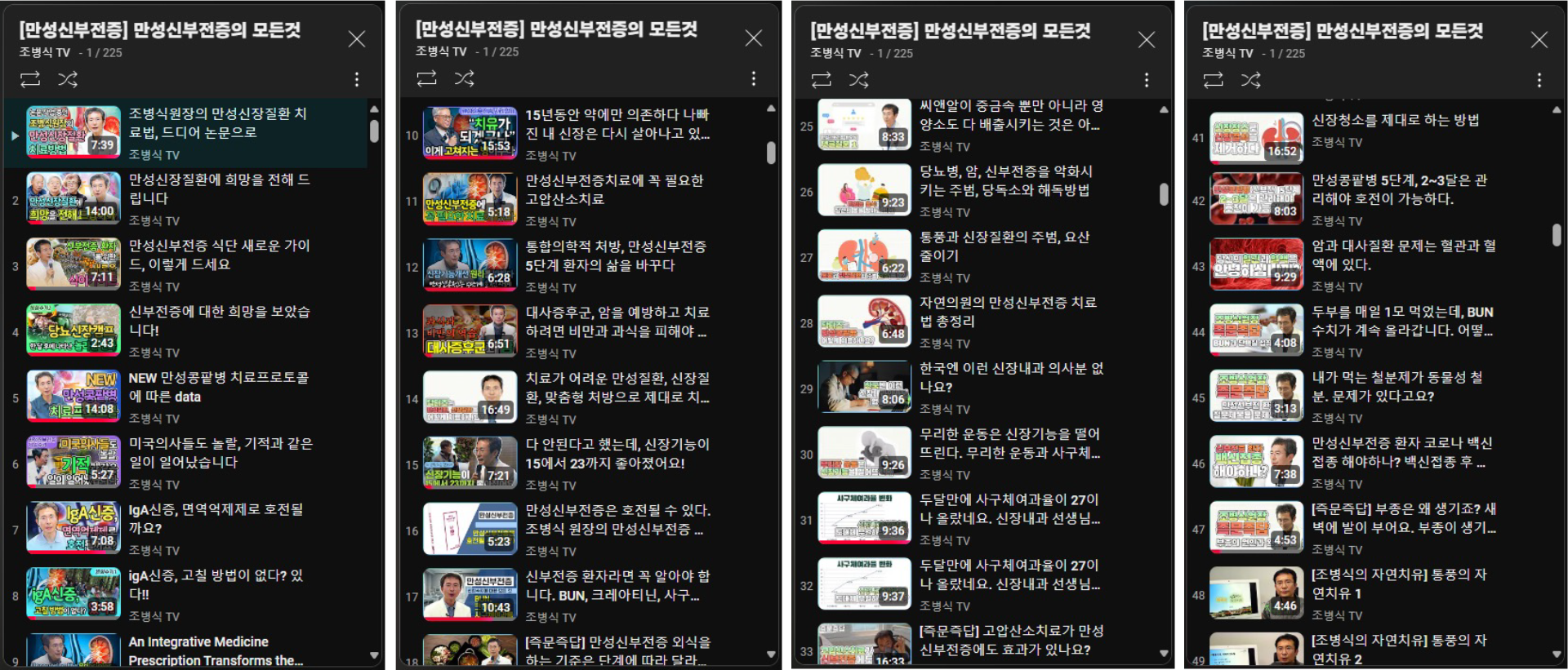Play '대사증후군, 암을 예방하고 치료하려면' title
Screen dimensions: 1568x670
tap(617, 322)
